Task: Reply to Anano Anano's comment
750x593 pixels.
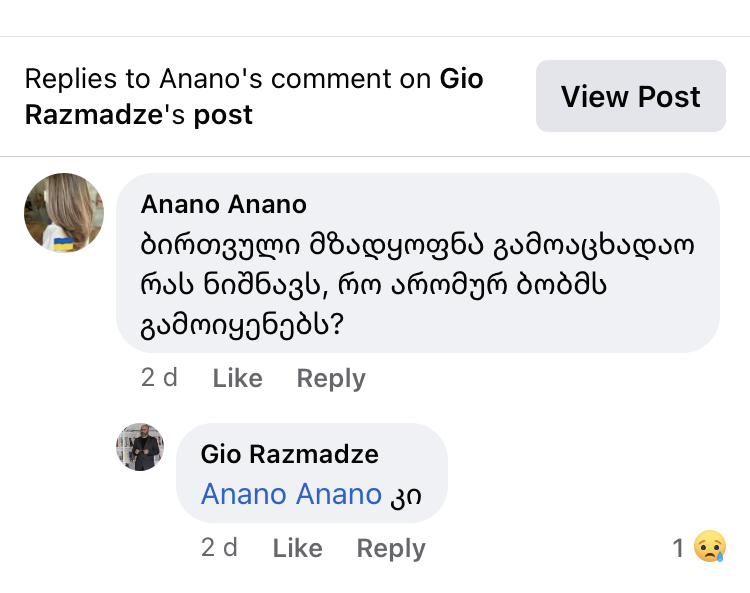Action: 331,378
